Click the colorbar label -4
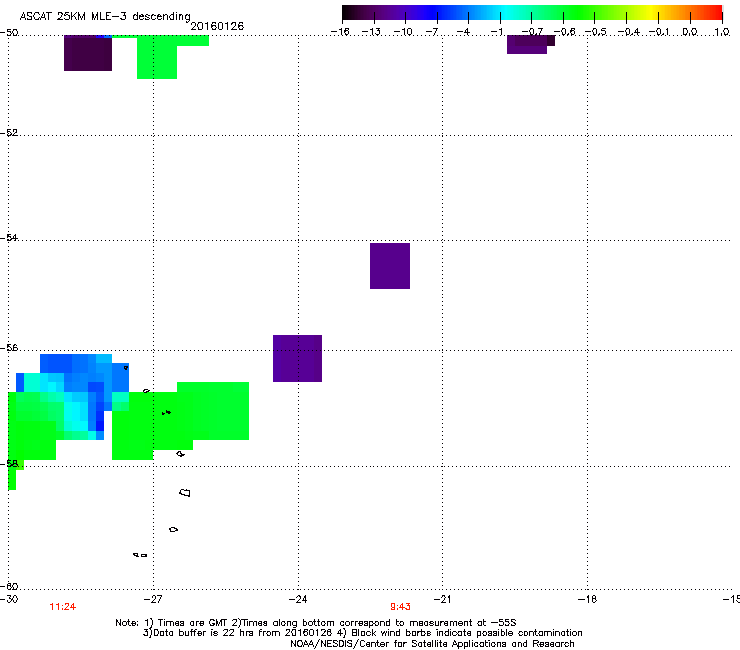Screen dimensions: 740x650 [463, 32]
